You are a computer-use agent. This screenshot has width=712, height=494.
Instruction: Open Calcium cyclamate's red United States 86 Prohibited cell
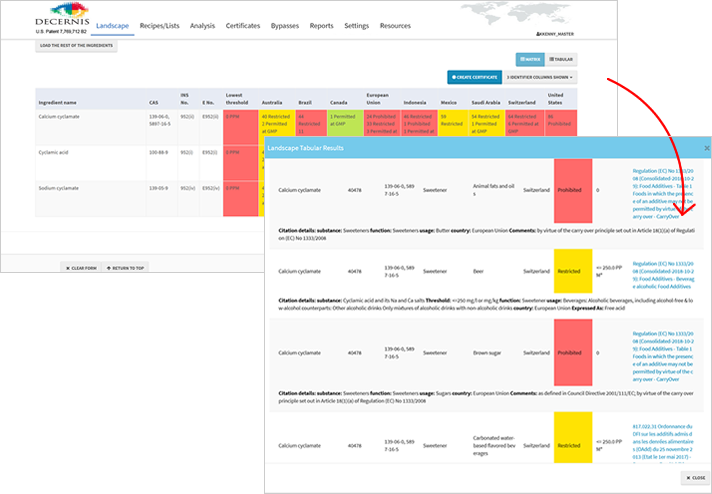(x=561, y=123)
